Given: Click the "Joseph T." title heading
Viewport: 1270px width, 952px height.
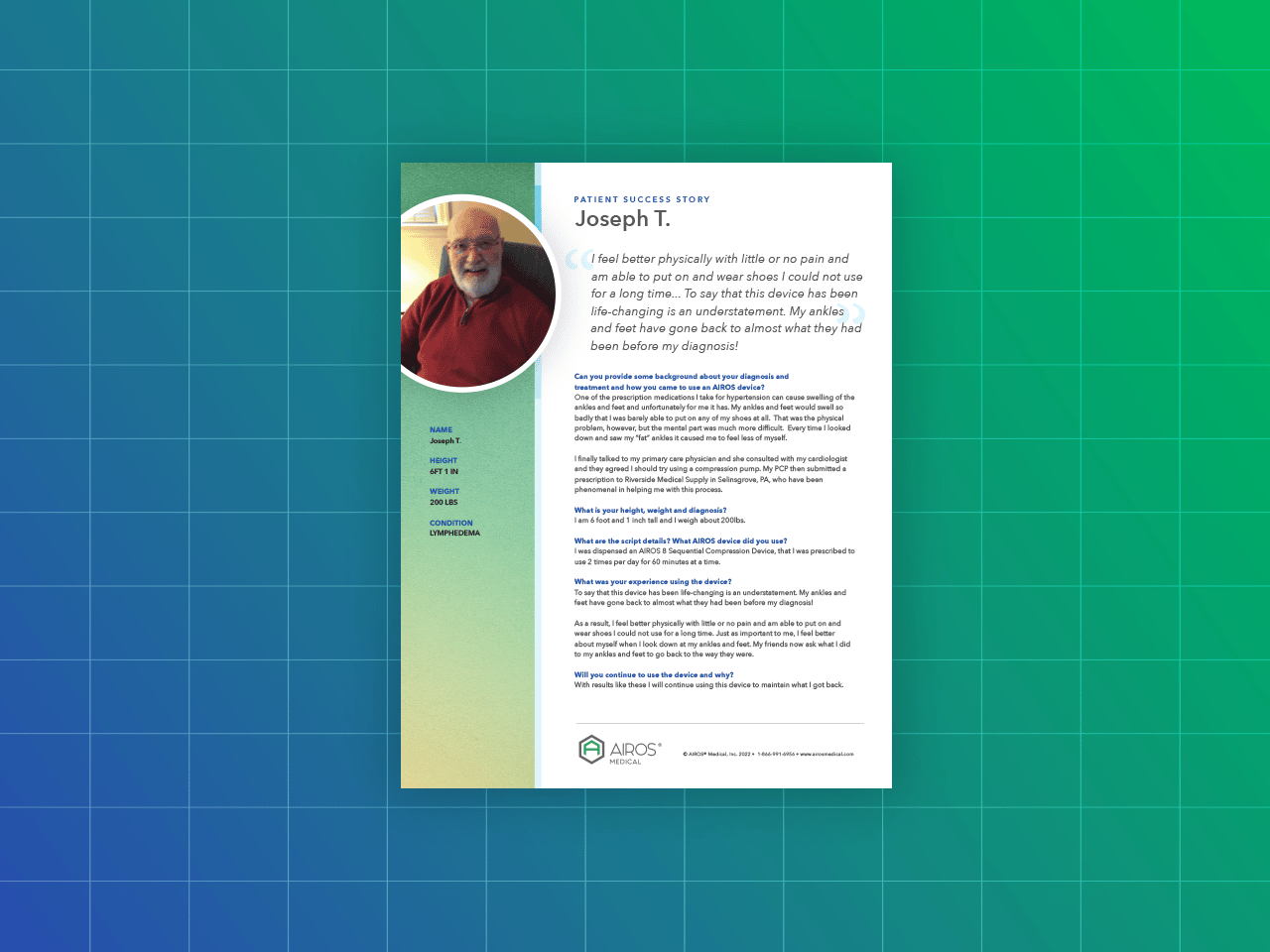Looking at the screenshot, I should (x=622, y=219).
